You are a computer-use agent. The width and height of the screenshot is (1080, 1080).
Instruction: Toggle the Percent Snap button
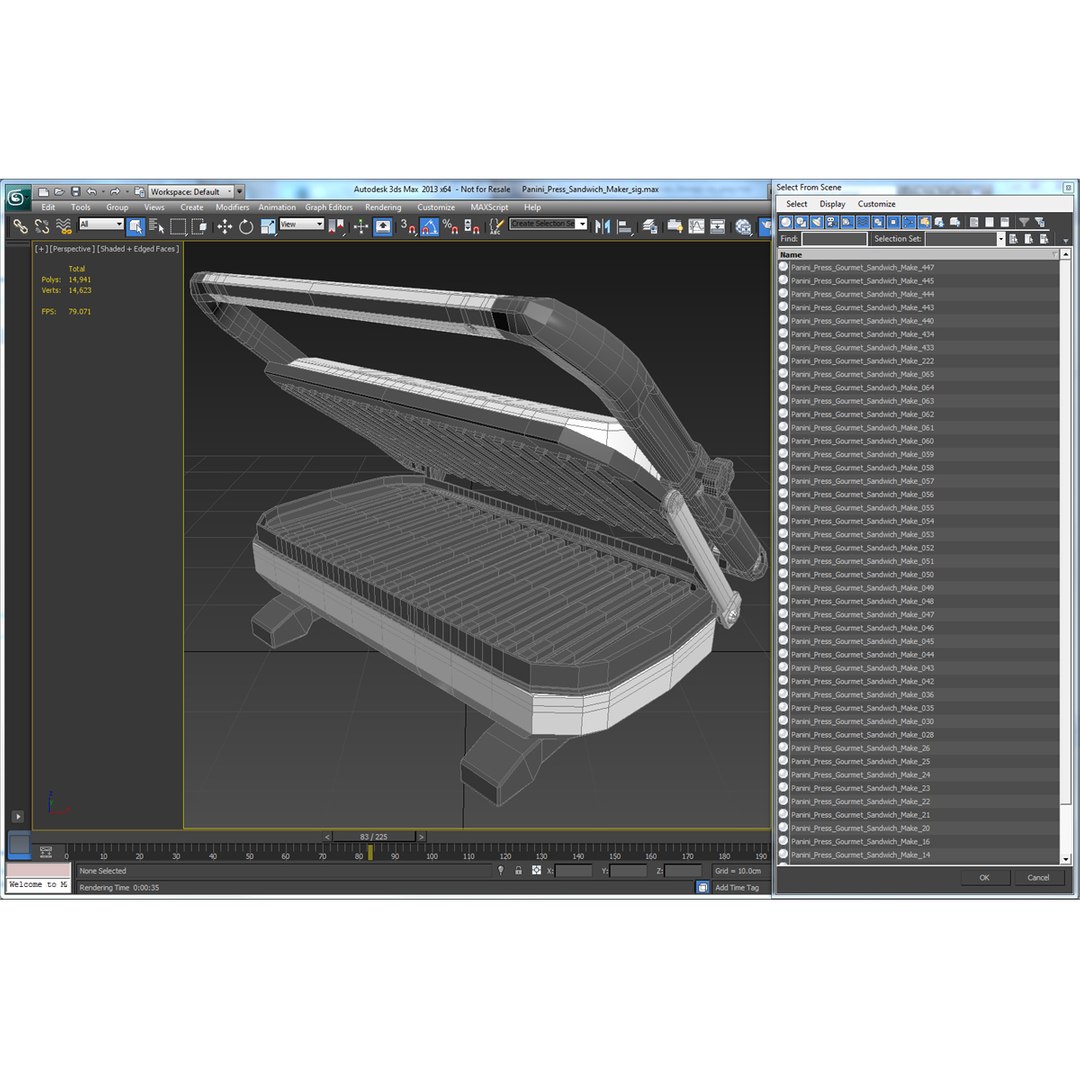[x=450, y=226]
